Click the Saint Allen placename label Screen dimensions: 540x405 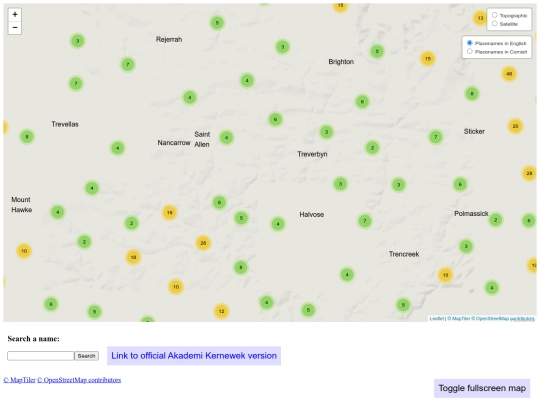202,139
